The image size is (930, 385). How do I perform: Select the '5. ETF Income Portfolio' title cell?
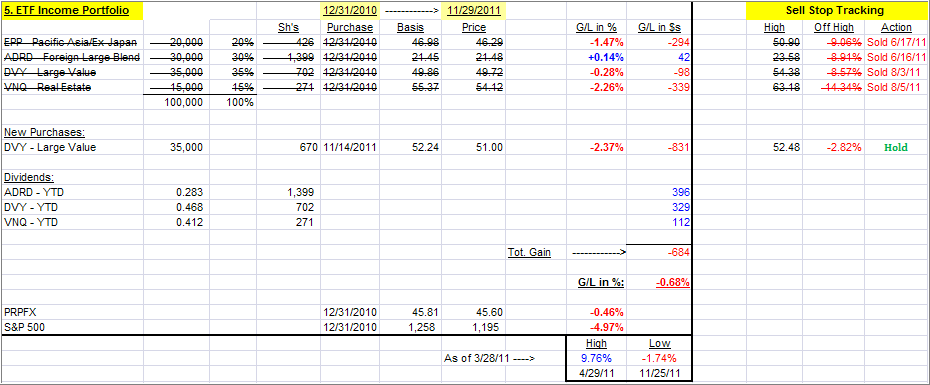click(x=72, y=11)
